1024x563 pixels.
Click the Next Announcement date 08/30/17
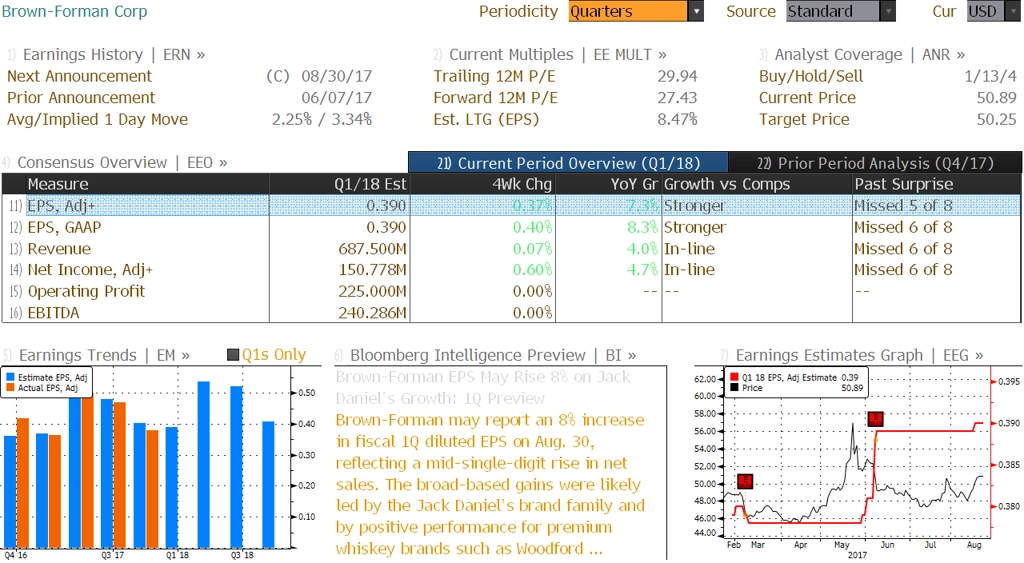[336, 76]
